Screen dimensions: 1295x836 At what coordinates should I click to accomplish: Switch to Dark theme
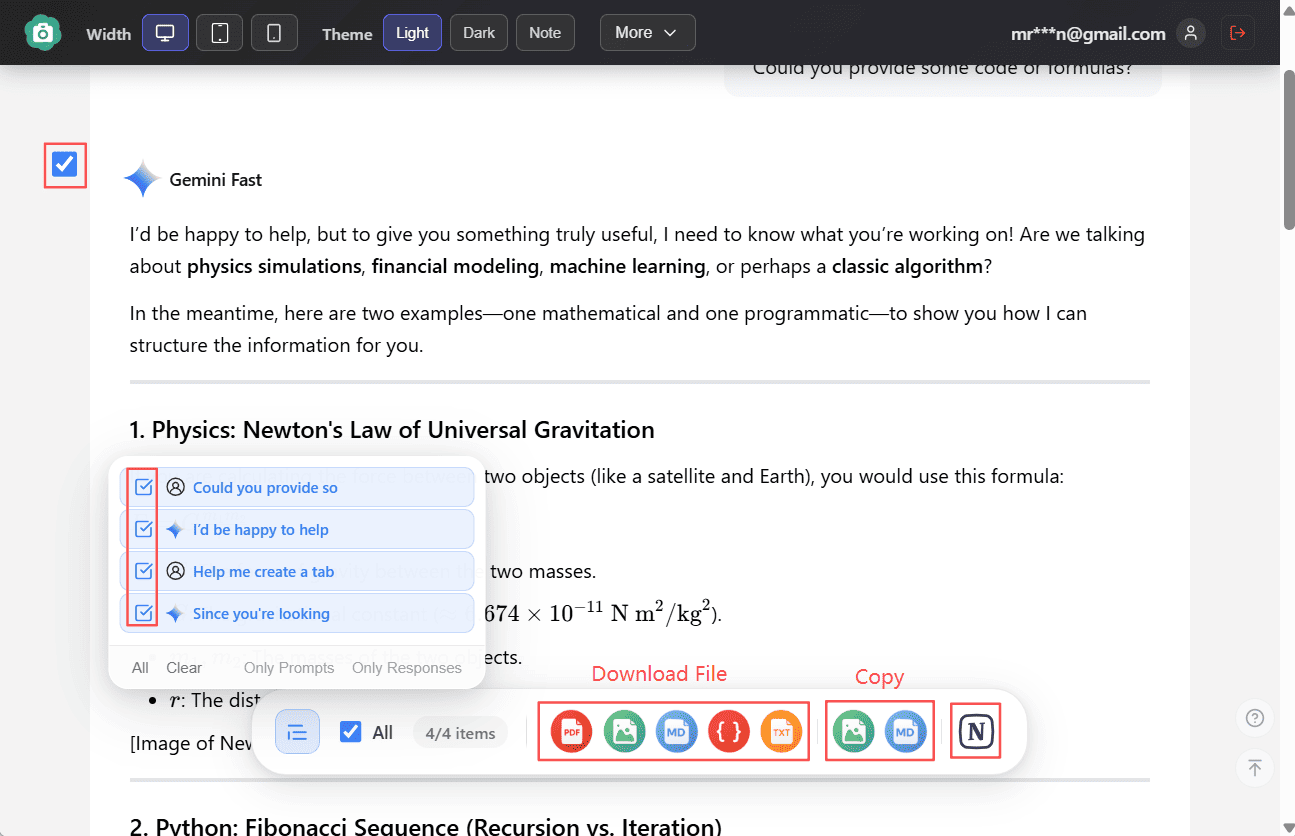tap(479, 33)
